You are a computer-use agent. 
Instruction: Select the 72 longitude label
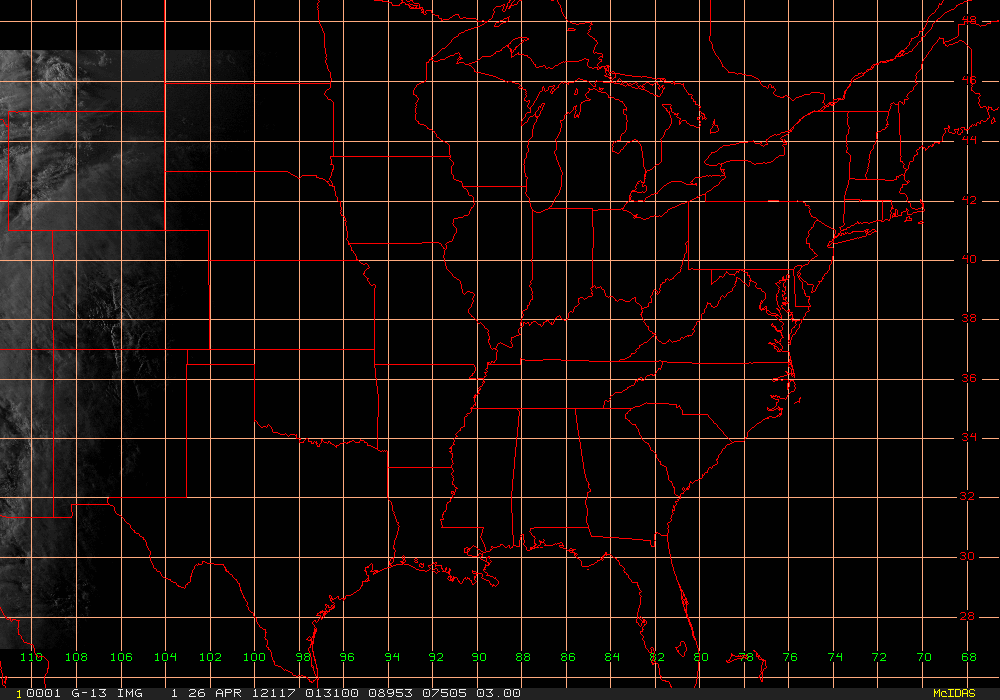(879, 657)
